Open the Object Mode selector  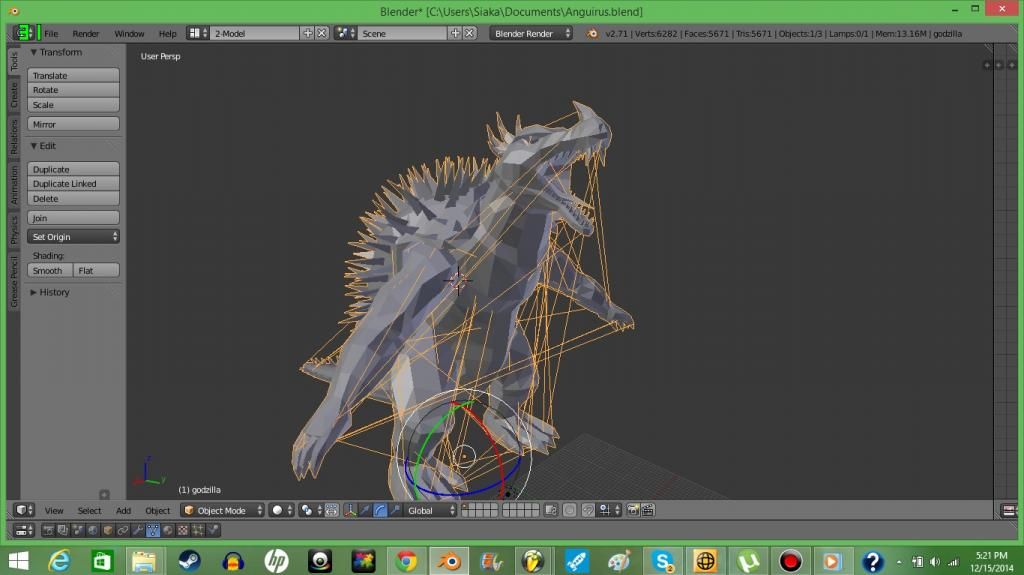tap(222, 510)
